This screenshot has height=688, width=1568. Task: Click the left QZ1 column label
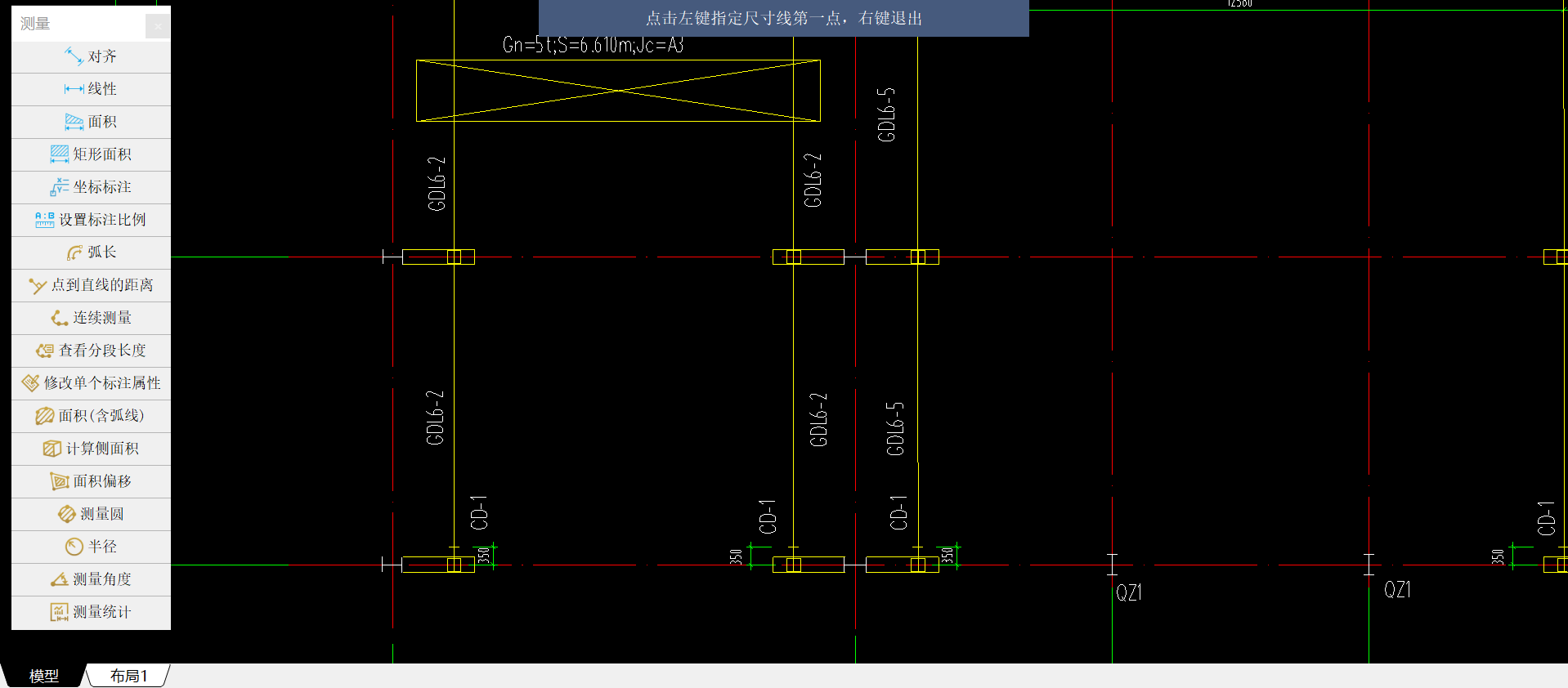click(x=1129, y=592)
